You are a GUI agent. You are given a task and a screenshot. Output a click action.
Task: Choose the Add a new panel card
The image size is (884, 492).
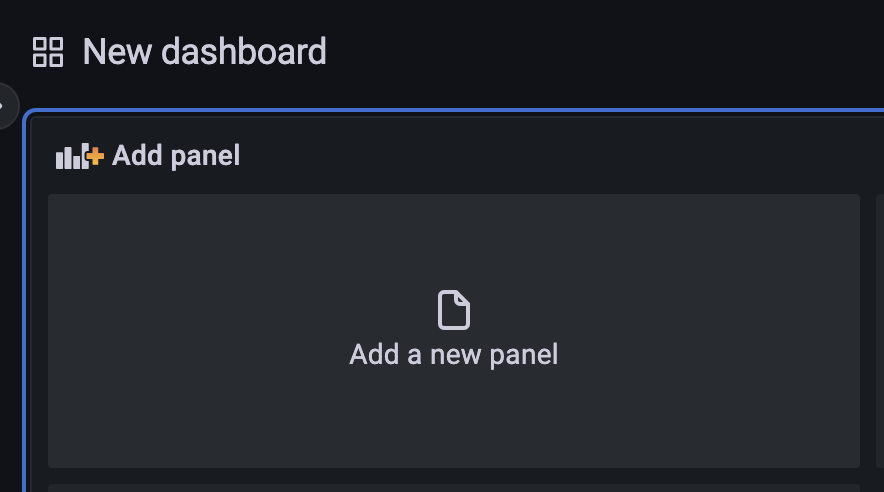pyautogui.click(x=454, y=331)
